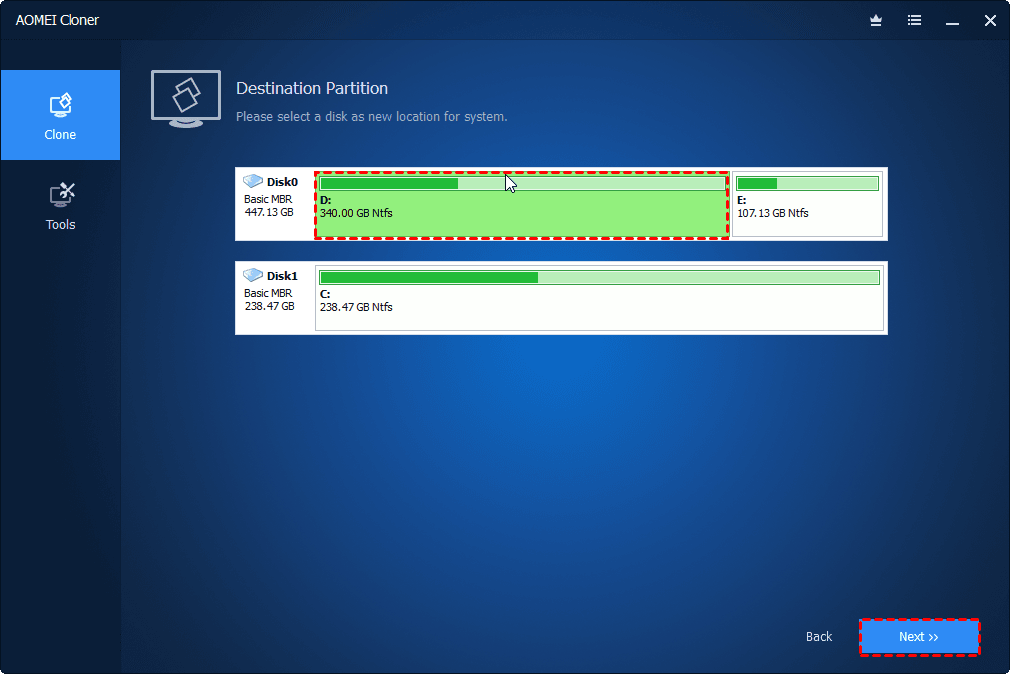1010x674 pixels.
Task: Select the C: partition on Disk1
Action: [x=598, y=300]
